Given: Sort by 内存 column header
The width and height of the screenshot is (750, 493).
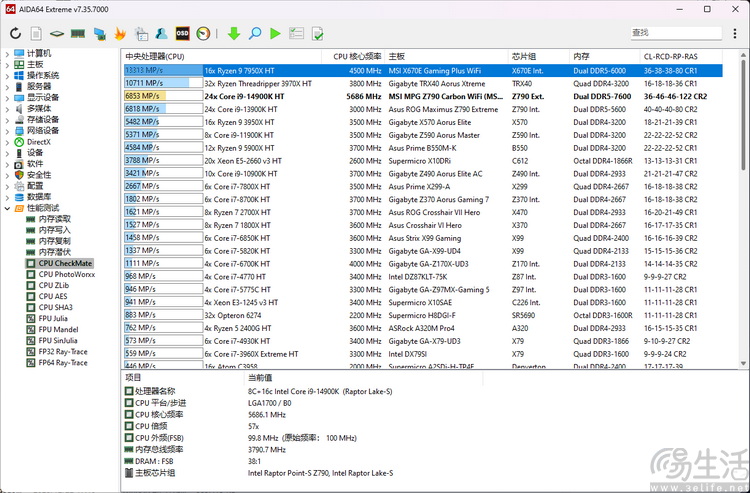Looking at the screenshot, I should point(605,56).
